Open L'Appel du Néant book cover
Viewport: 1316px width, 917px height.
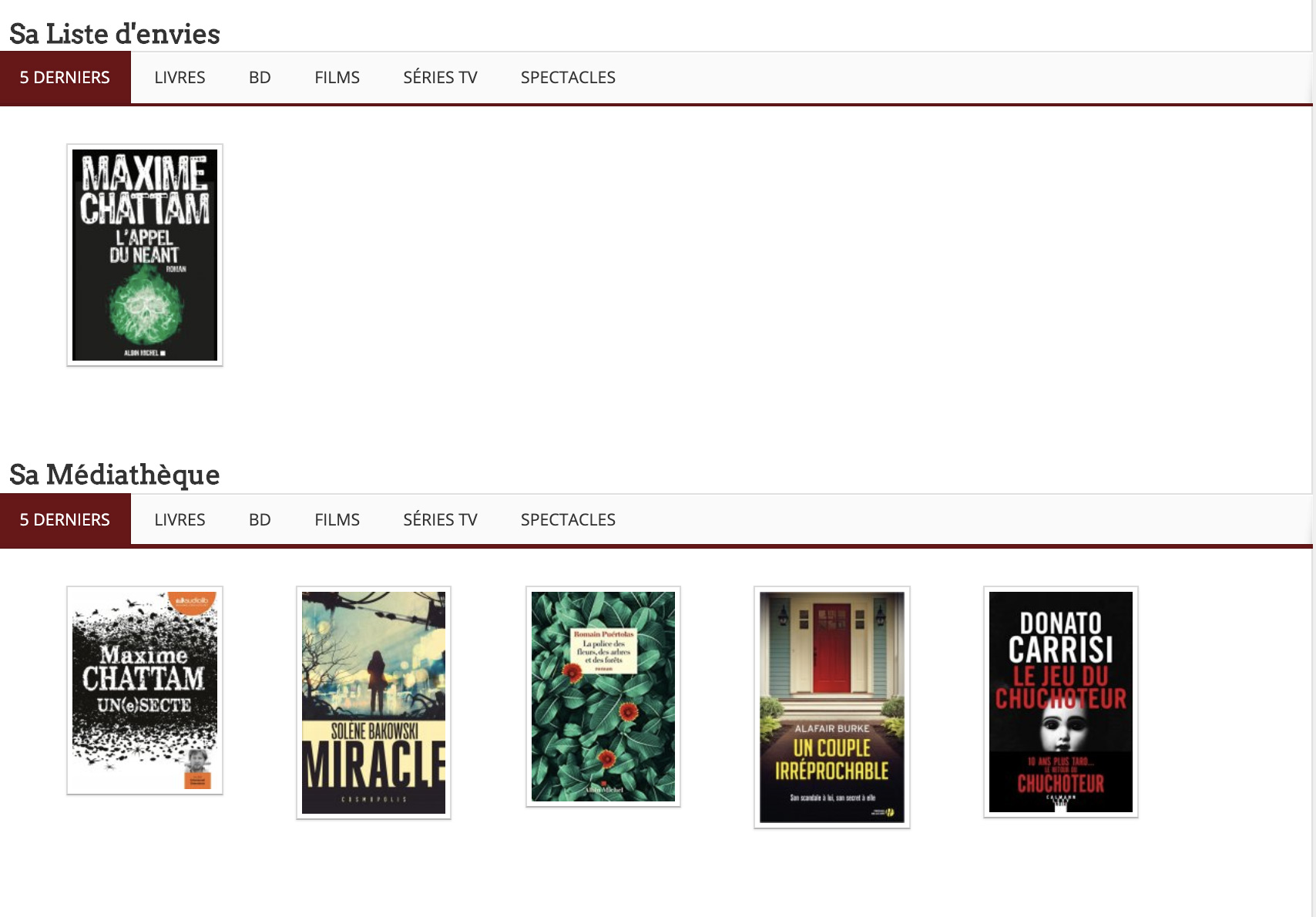145,254
